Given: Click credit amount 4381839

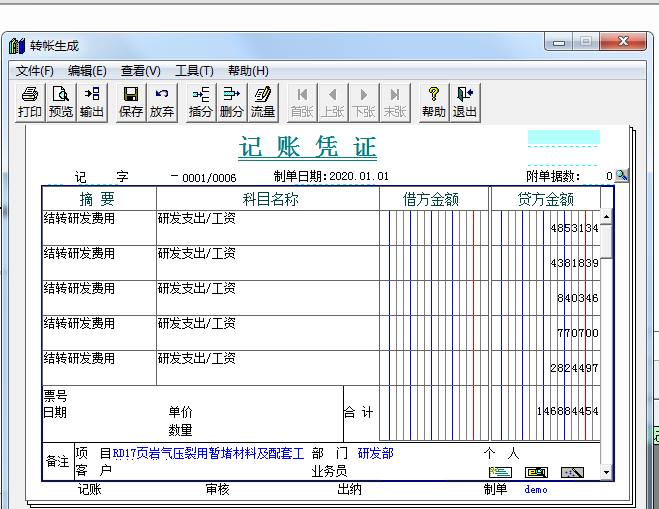Looking at the screenshot, I should pos(574,263).
